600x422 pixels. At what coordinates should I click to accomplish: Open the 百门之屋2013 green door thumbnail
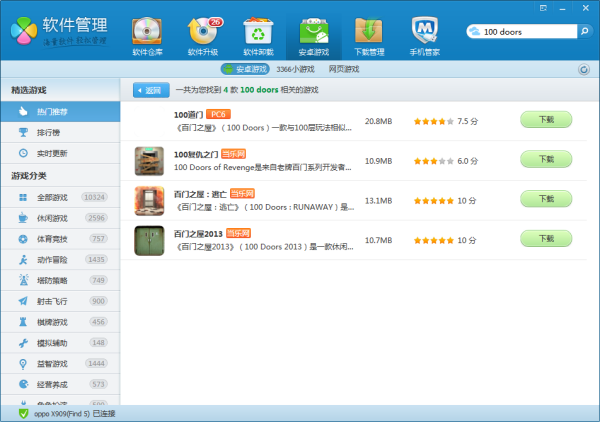[149, 241]
